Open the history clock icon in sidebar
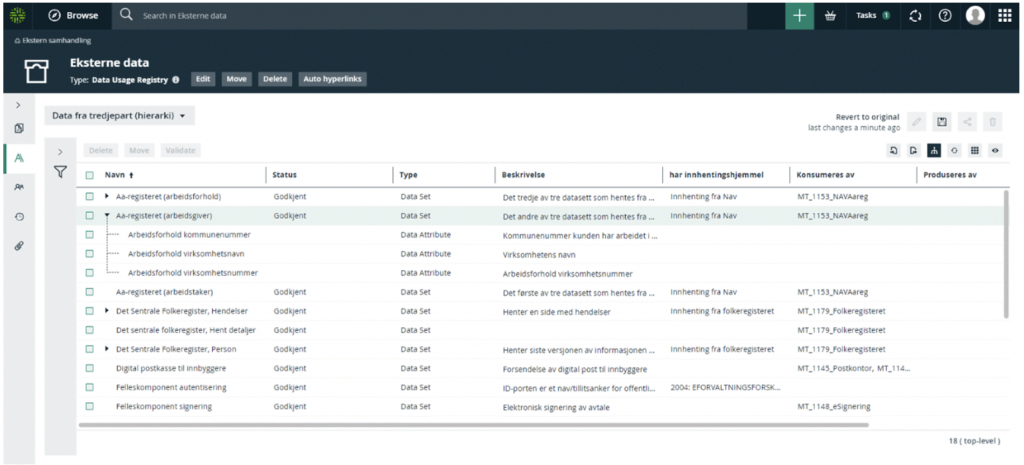1024x465 pixels. pos(19,216)
